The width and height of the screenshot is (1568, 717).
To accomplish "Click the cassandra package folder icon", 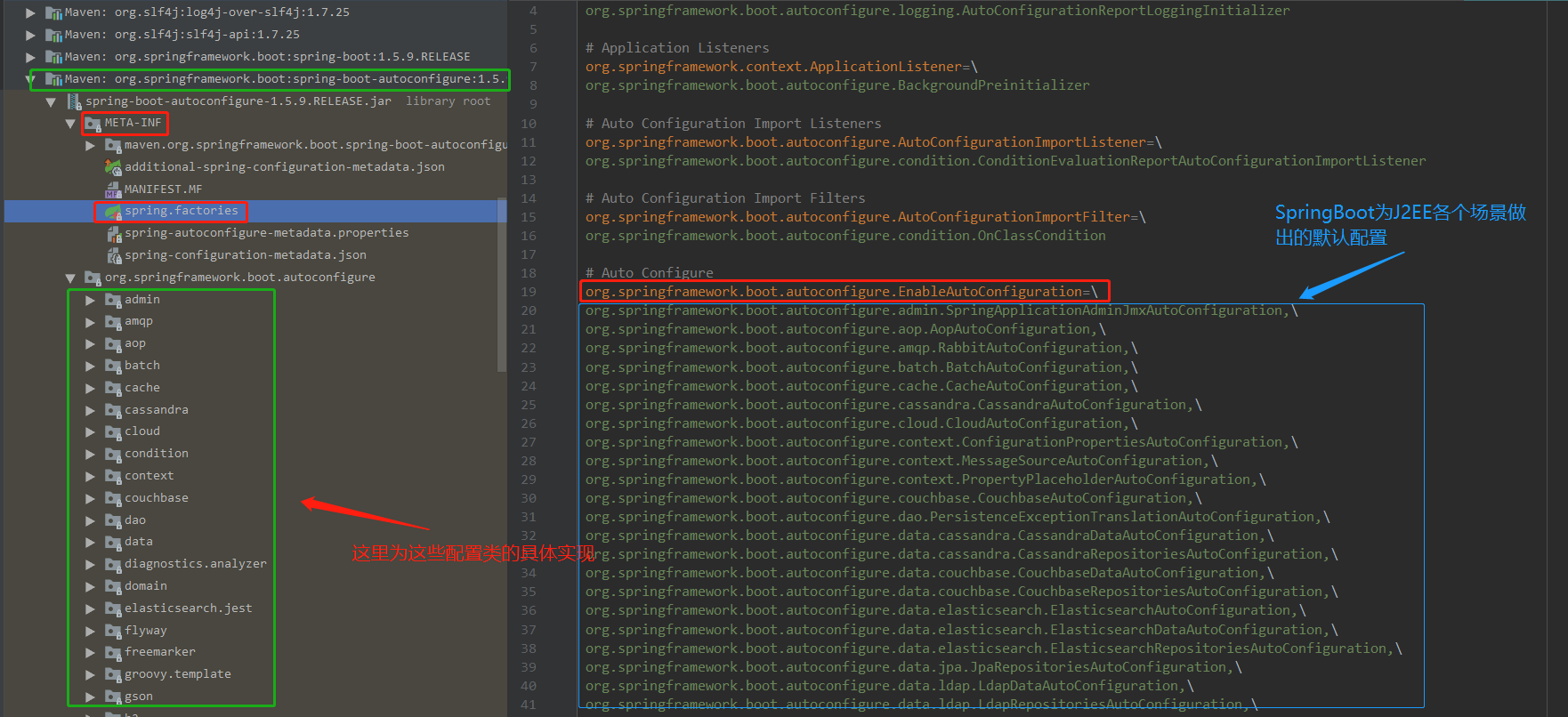I will click(113, 410).
